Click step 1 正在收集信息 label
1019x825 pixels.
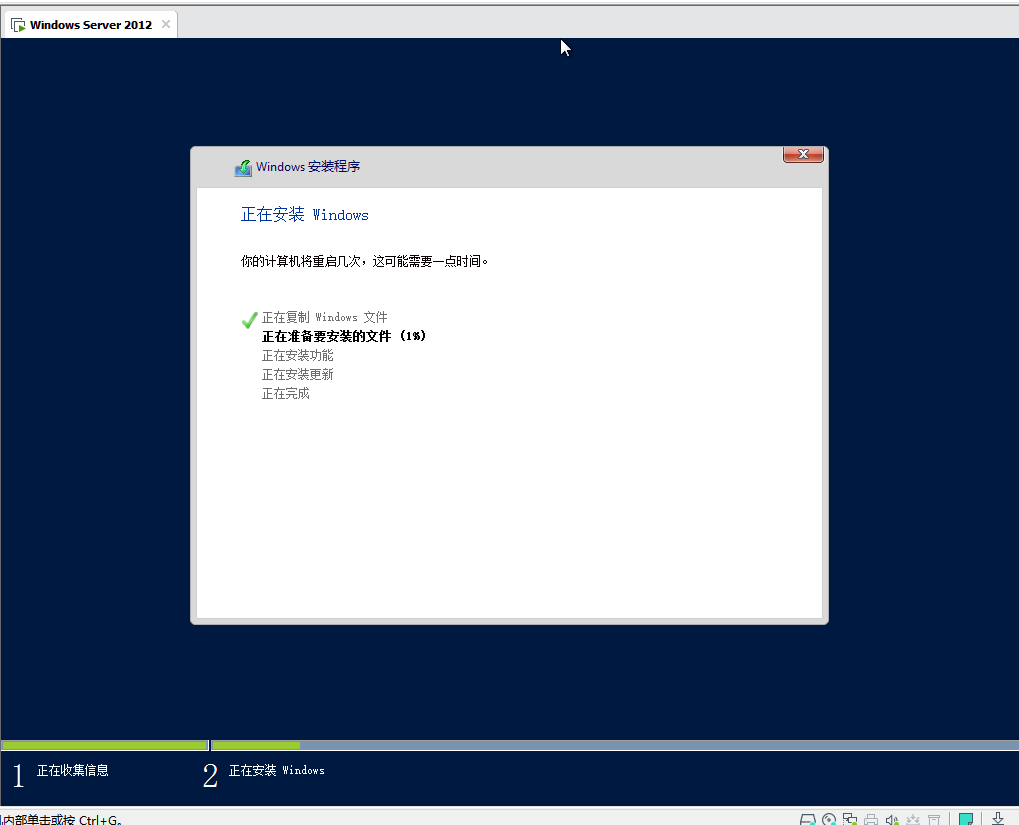point(72,771)
